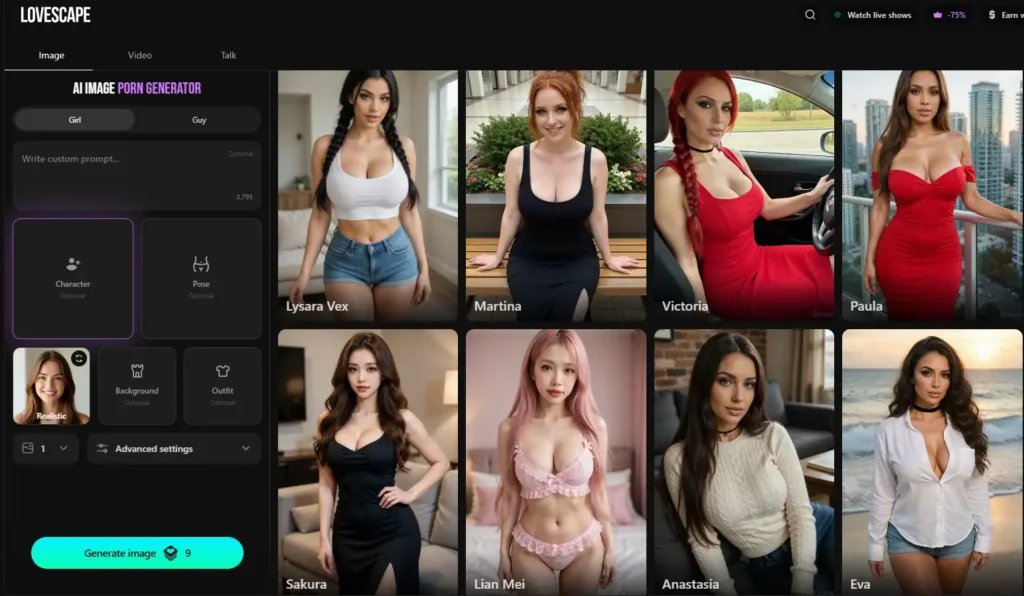Open the Talk tab
1024x596 pixels.
(229, 55)
